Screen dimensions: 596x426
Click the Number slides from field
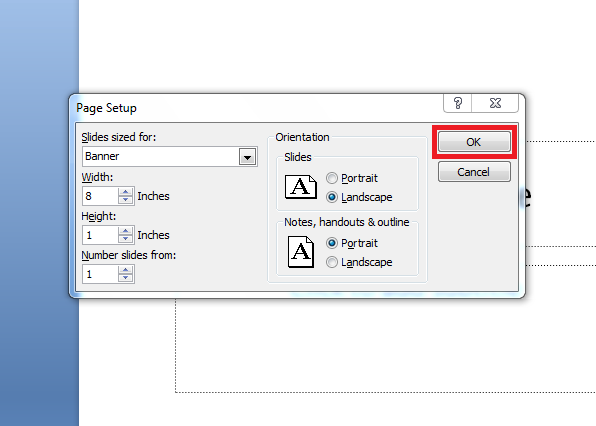100,274
